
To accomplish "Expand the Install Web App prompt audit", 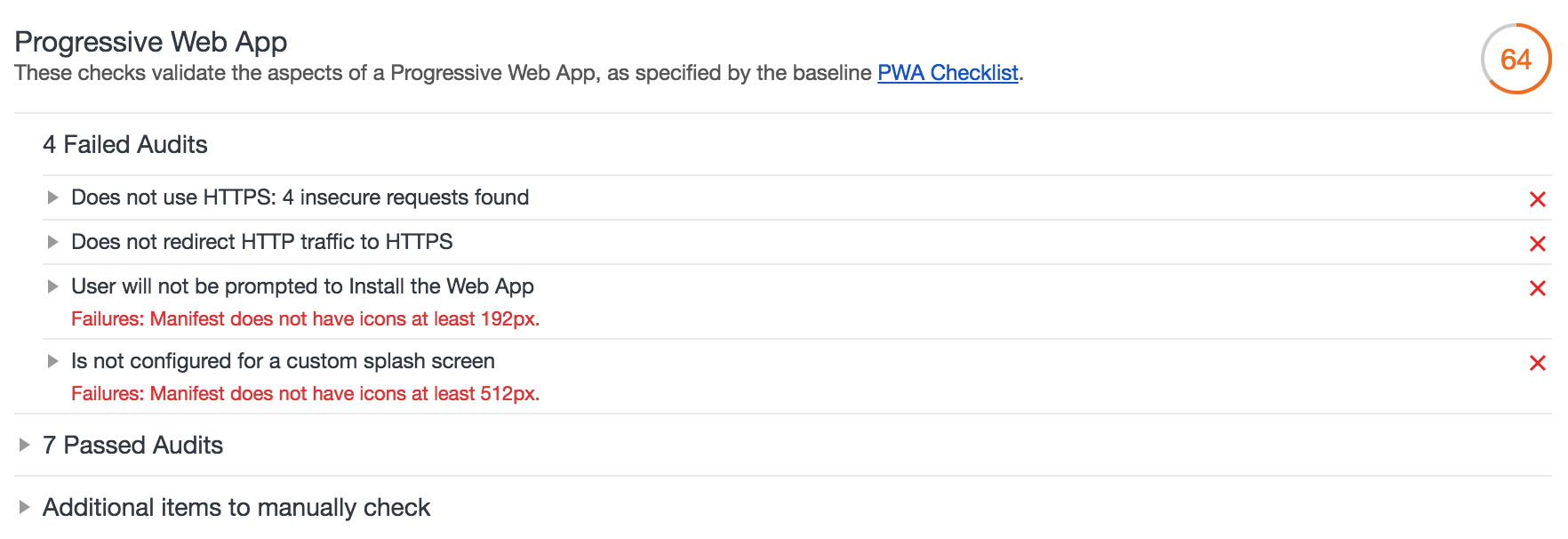I will coord(53,286).
